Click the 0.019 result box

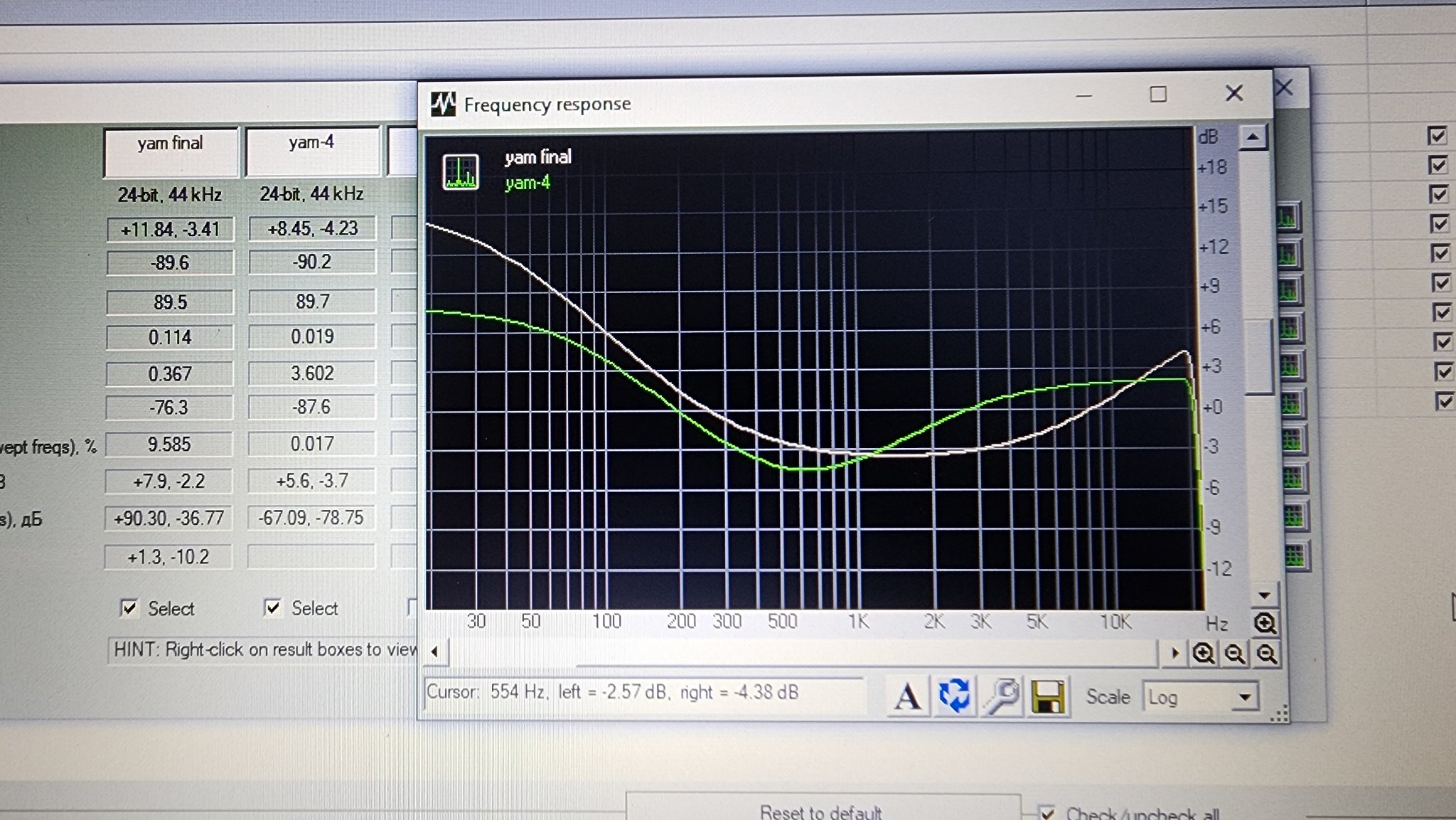[312, 336]
